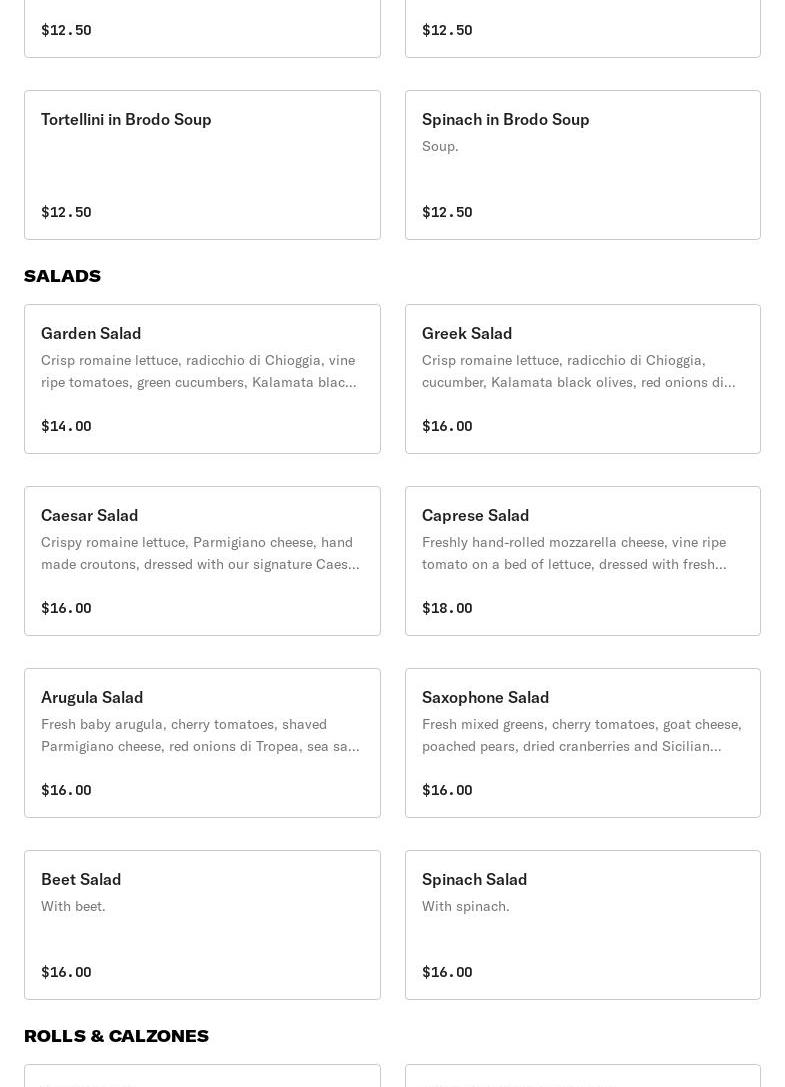785x1087 pixels.
Task: Open the Tortellini in Brodo Soup item
Action: pyautogui.click(x=202, y=165)
